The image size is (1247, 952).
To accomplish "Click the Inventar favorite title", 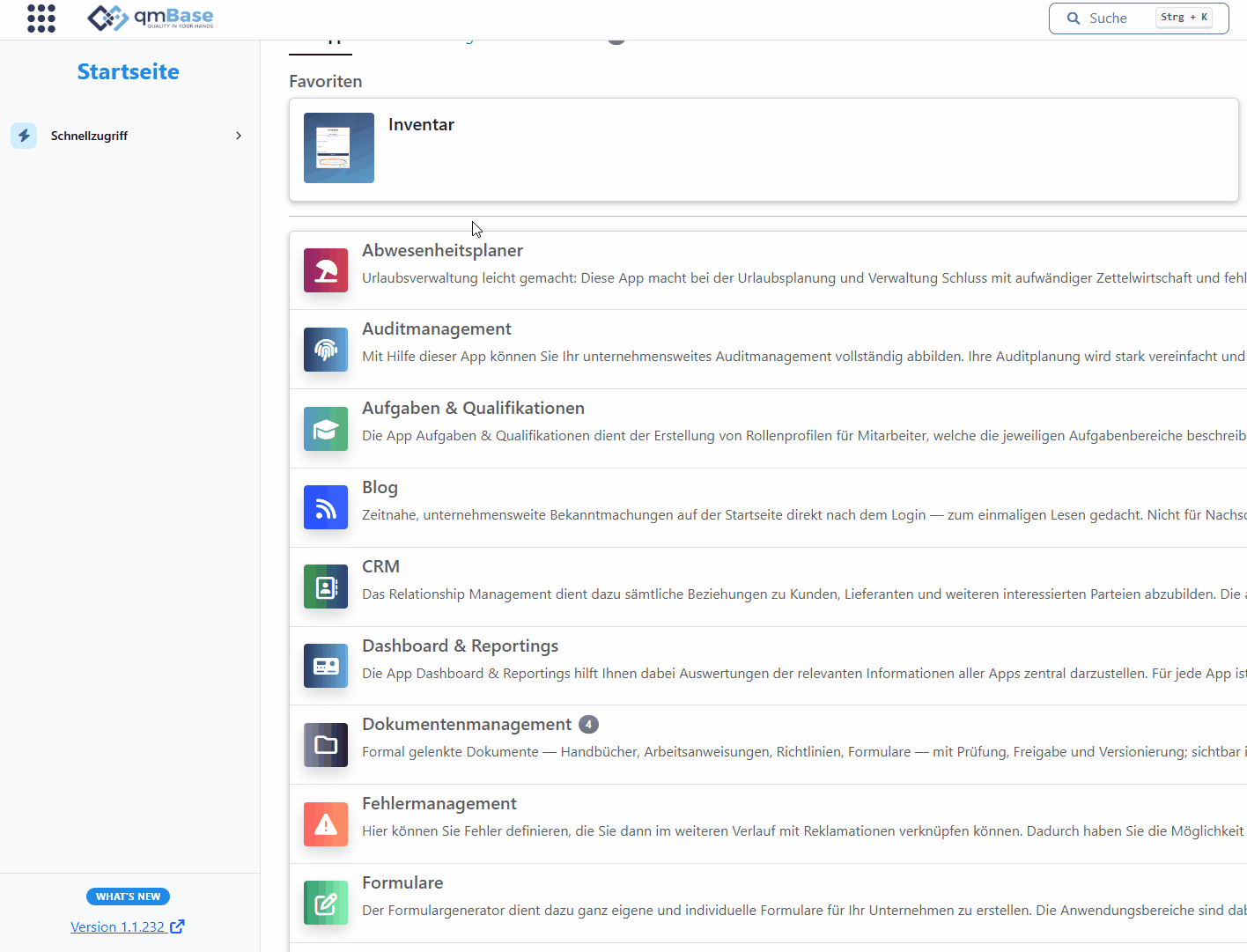I will point(421,124).
